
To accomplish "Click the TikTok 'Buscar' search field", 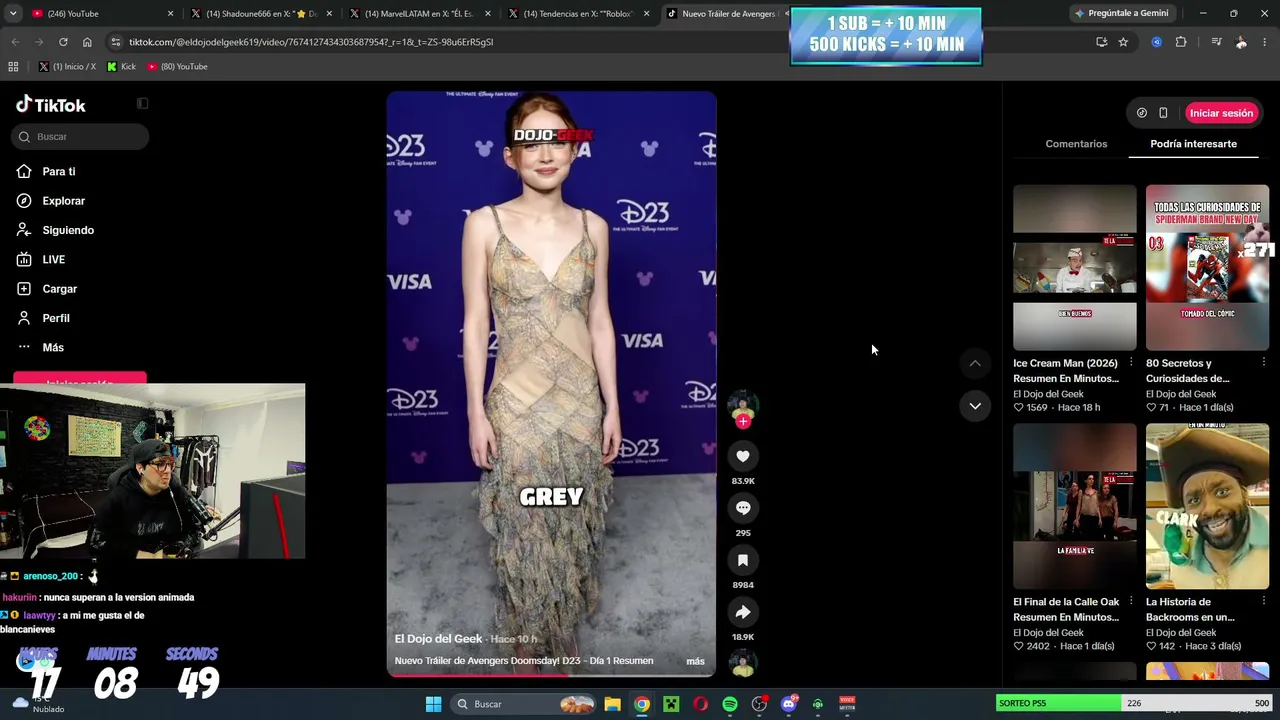I will pyautogui.click(x=81, y=137).
